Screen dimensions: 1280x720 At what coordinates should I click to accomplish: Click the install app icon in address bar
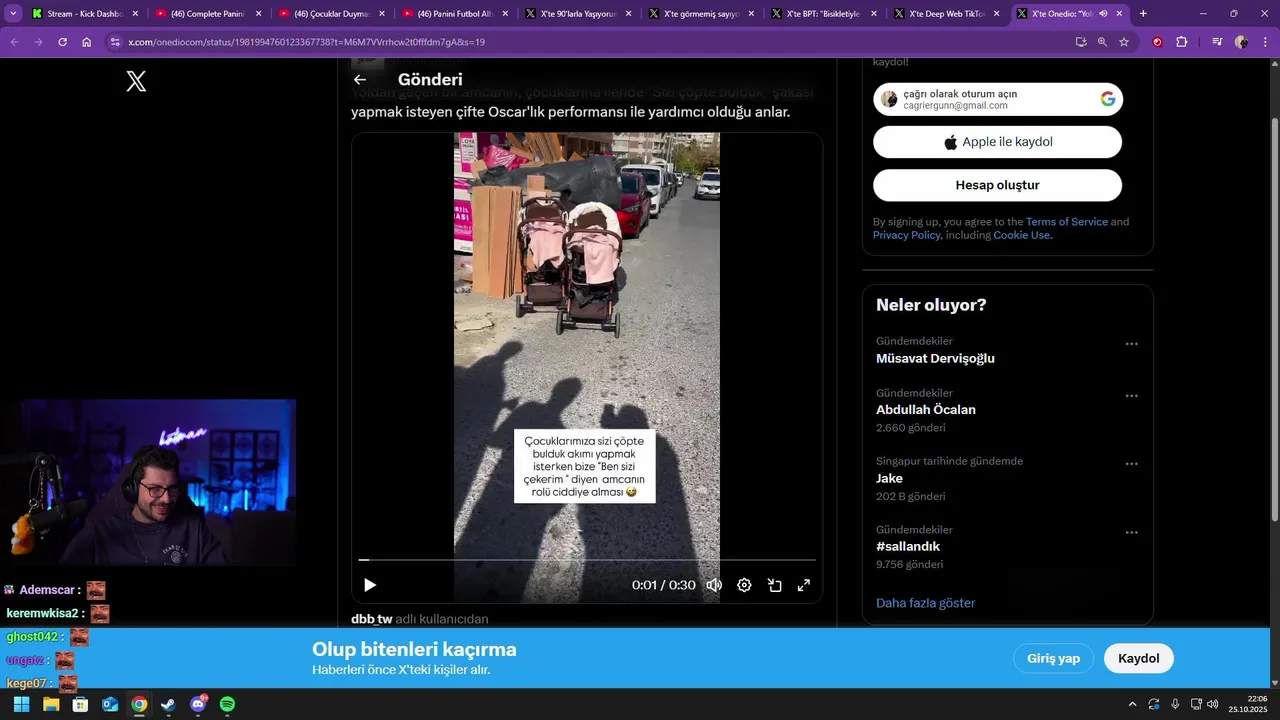coord(1081,42)
